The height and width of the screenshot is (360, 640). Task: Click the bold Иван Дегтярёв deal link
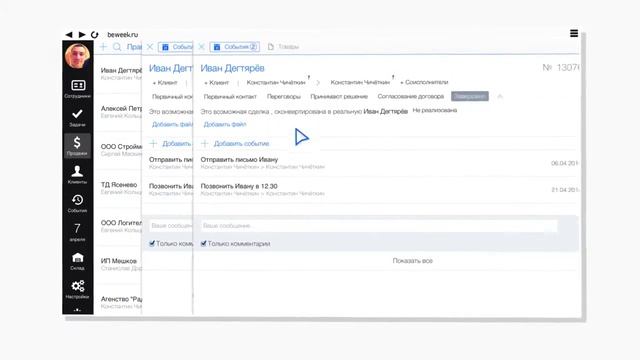385,111
